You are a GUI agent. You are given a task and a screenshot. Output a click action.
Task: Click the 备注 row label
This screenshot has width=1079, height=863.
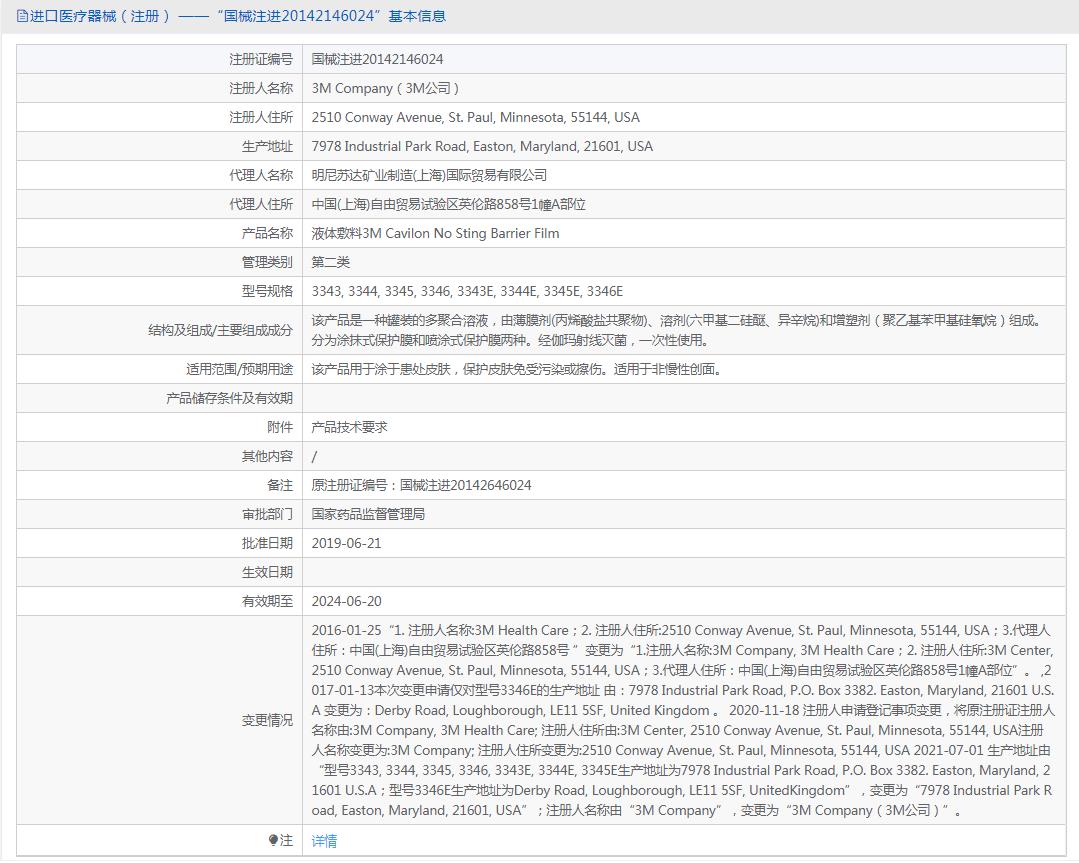pos(280,485)
